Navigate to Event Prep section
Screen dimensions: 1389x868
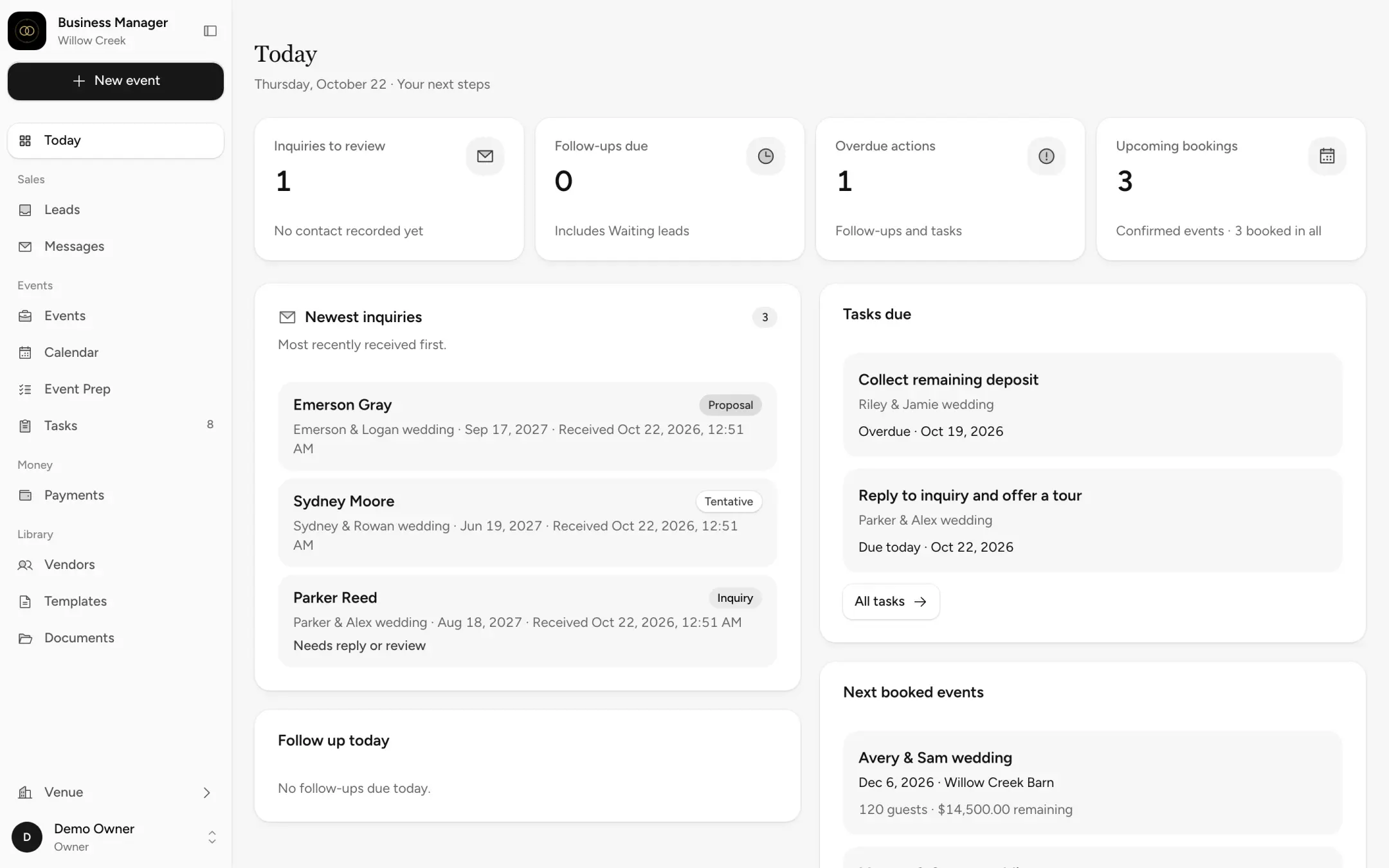116,389
